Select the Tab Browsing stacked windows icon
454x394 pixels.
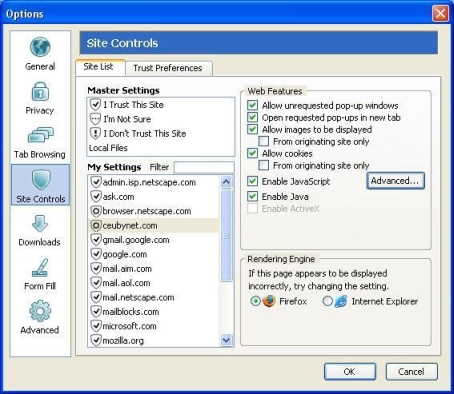click(x=40, y=135)
